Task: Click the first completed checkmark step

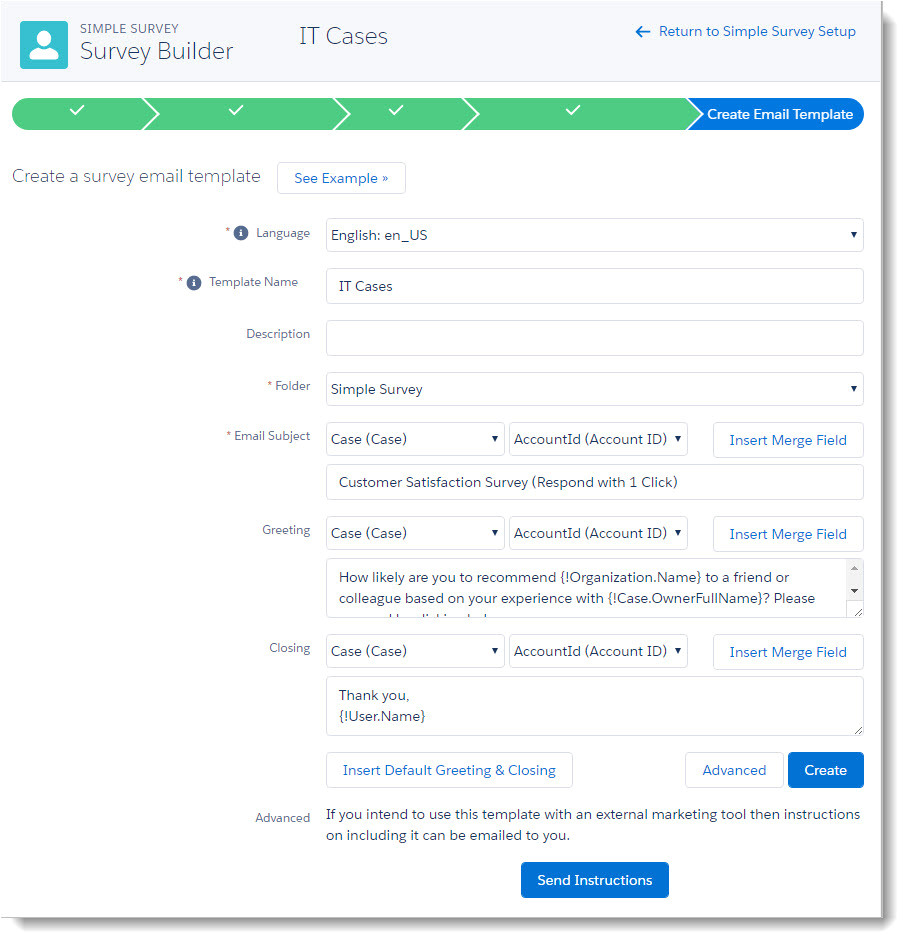Action: [x=77, y=112]
